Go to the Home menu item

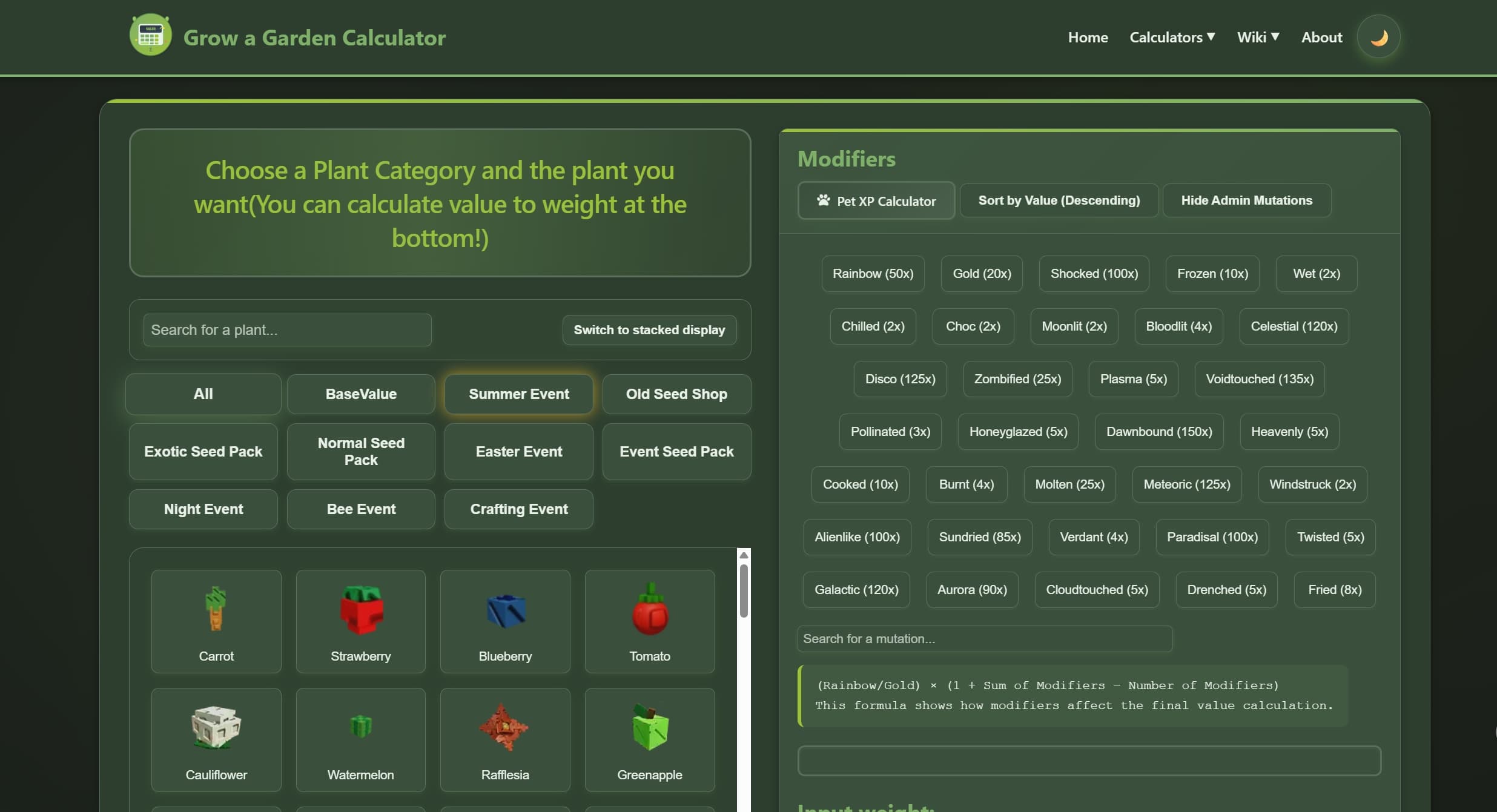pos(1087,37)
